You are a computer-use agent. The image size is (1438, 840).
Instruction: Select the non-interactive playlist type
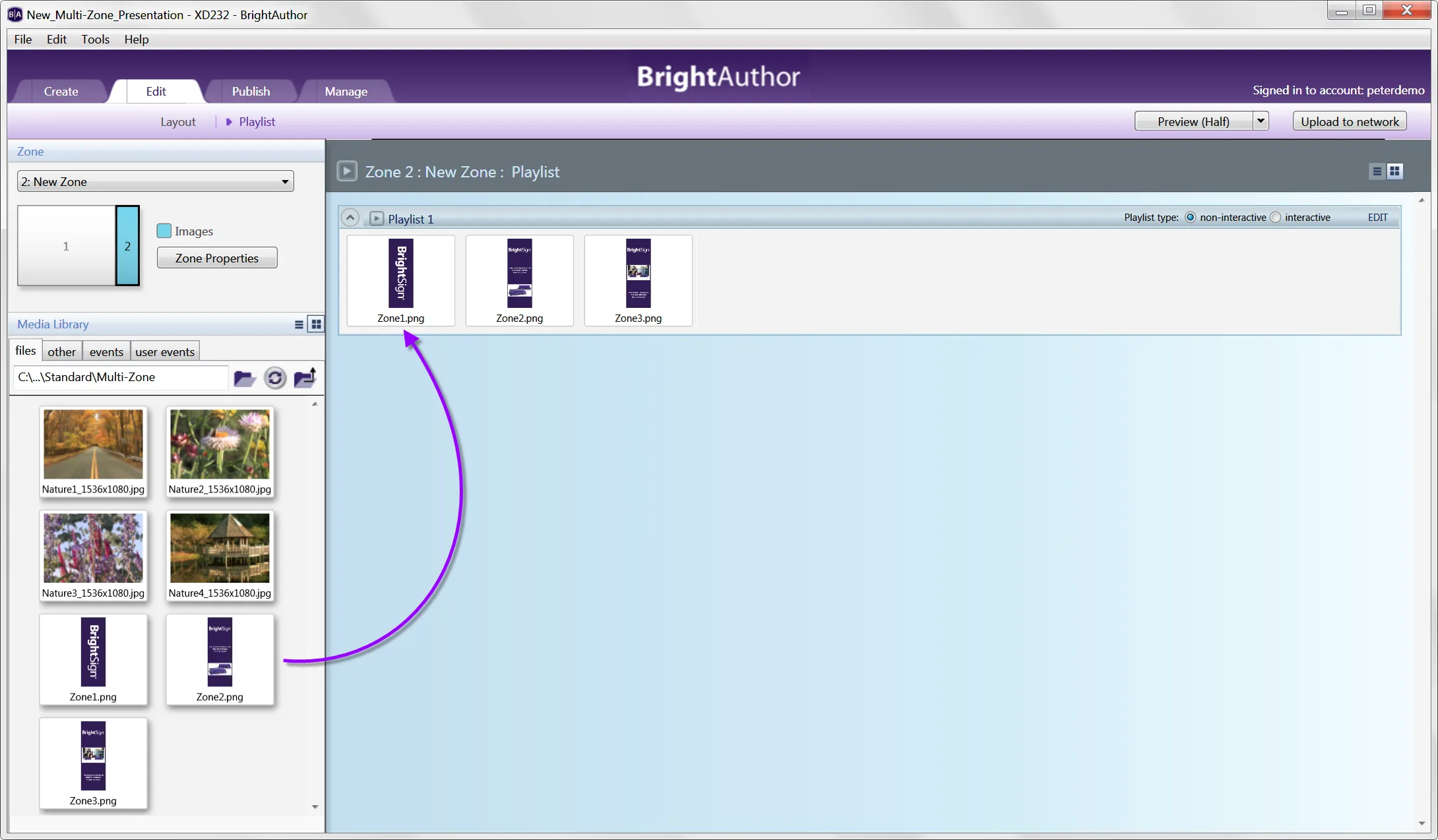point(1191,218)
